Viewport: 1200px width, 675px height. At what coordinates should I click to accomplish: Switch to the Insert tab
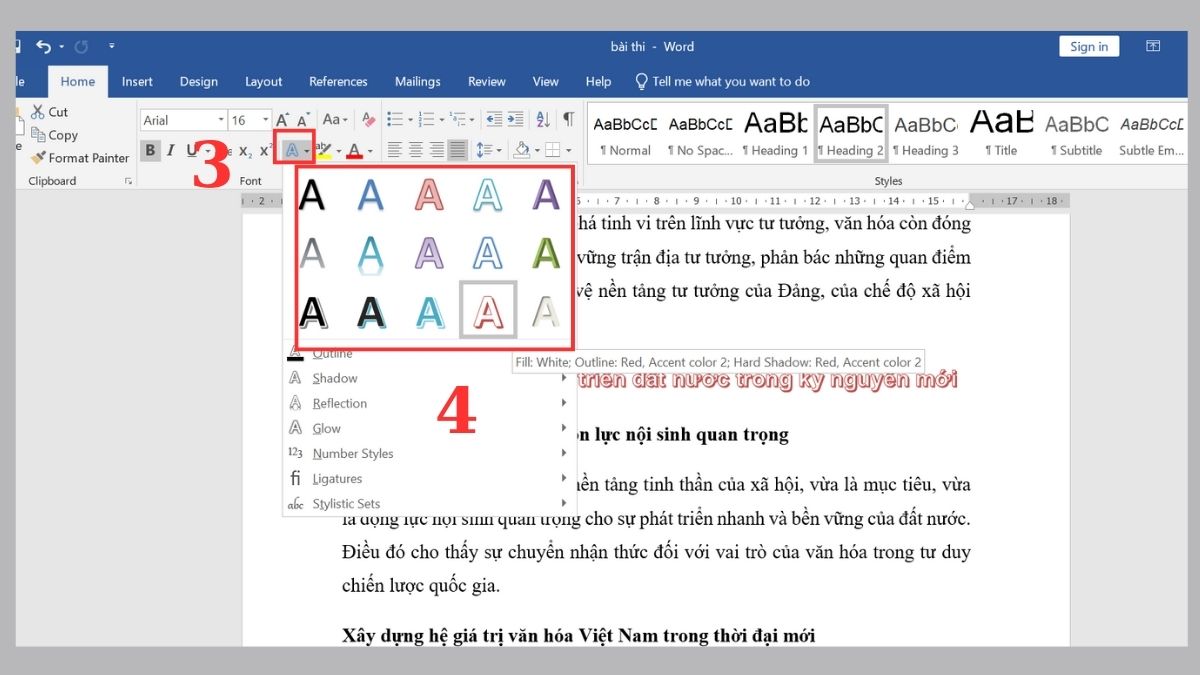138,81
